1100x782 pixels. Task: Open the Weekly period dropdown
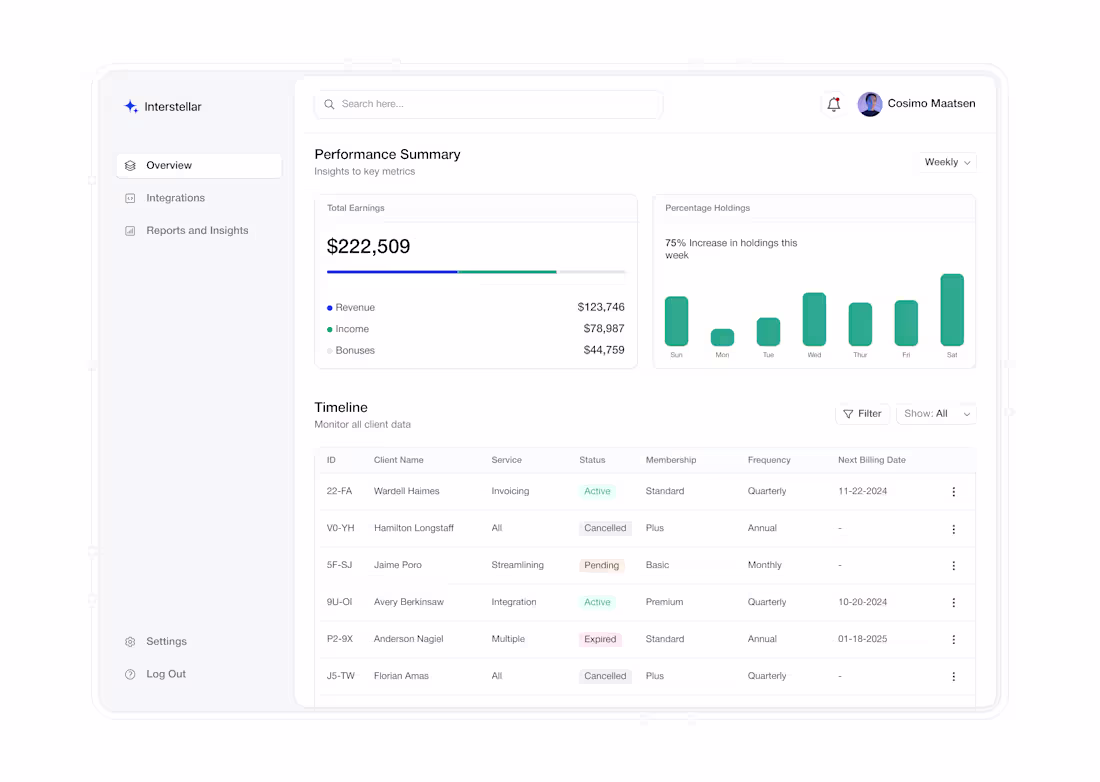coord(945,162)
